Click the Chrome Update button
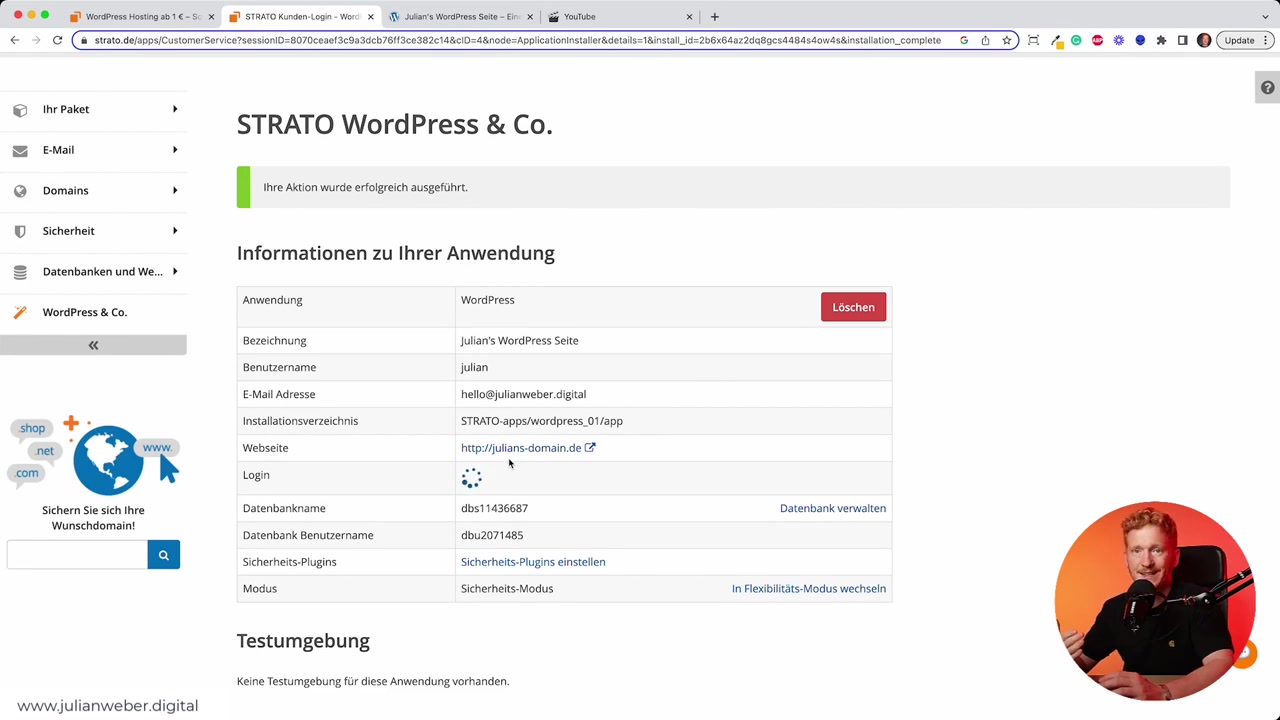The image size is (1280, 720). (1239, 40)
